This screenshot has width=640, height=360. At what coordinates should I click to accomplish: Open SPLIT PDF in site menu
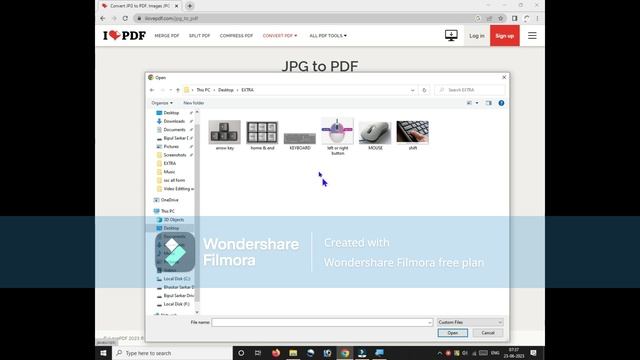(199, 36)
